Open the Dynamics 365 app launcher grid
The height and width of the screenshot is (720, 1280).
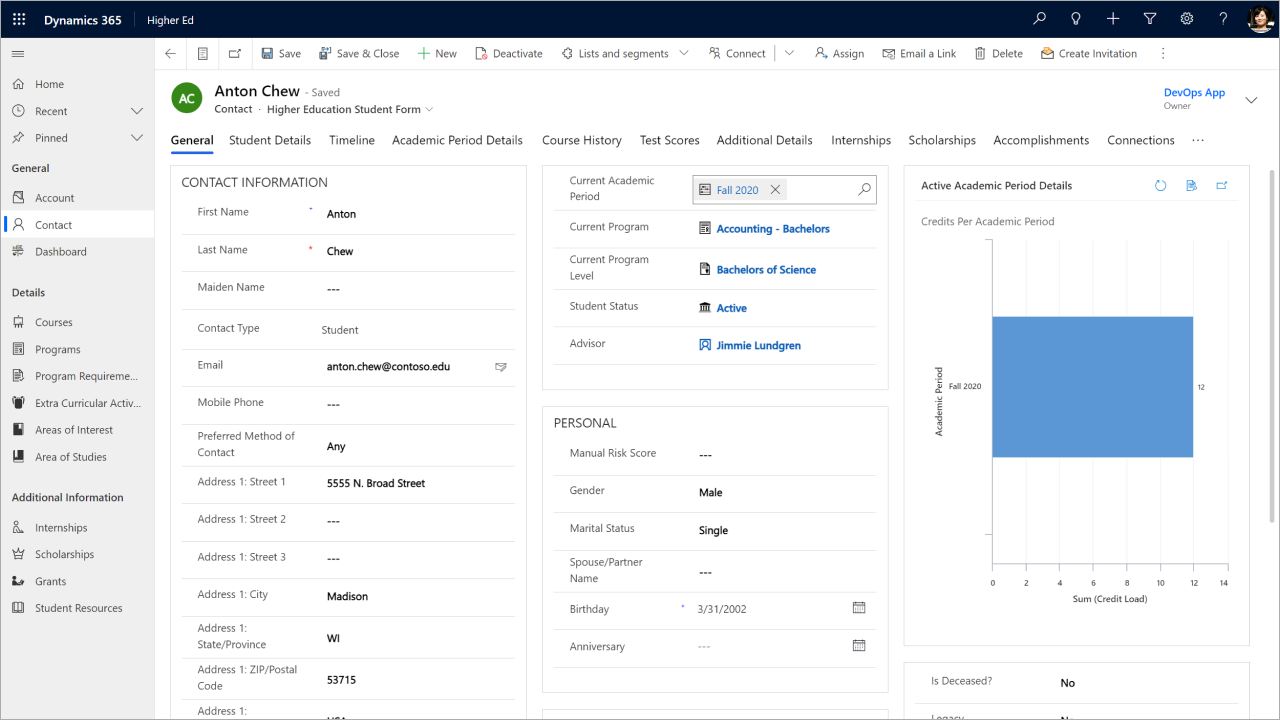(19, 19)
